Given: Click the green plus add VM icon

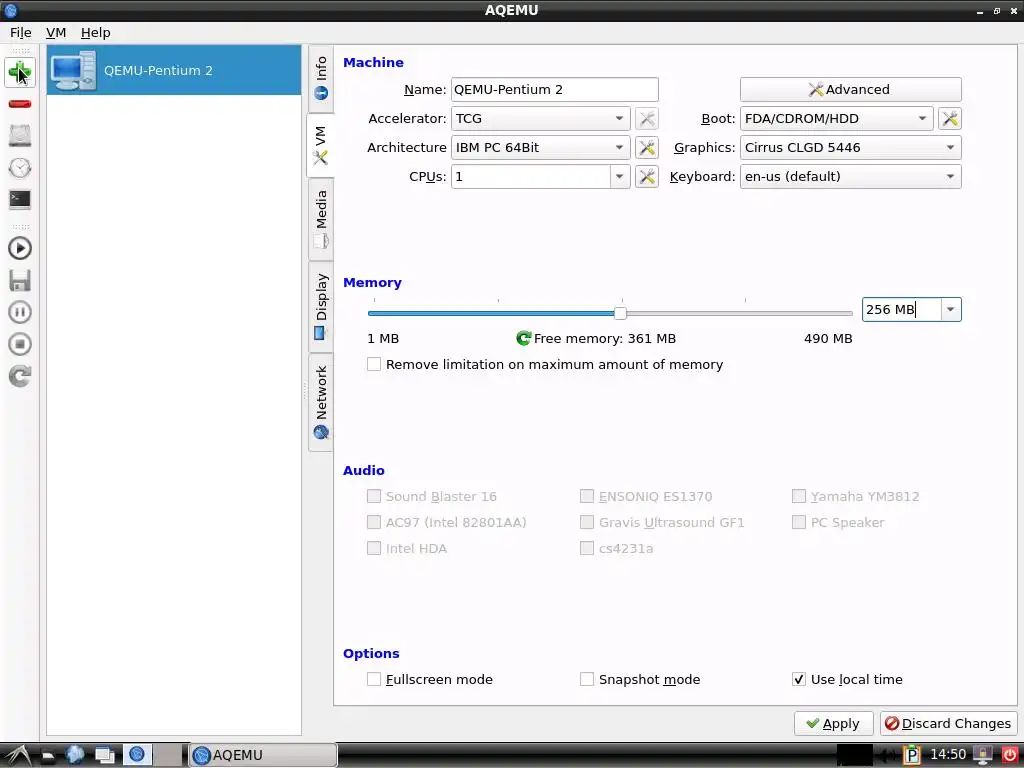Looking at the screenshot, I should pyautogui.click(x=20, y=72).
